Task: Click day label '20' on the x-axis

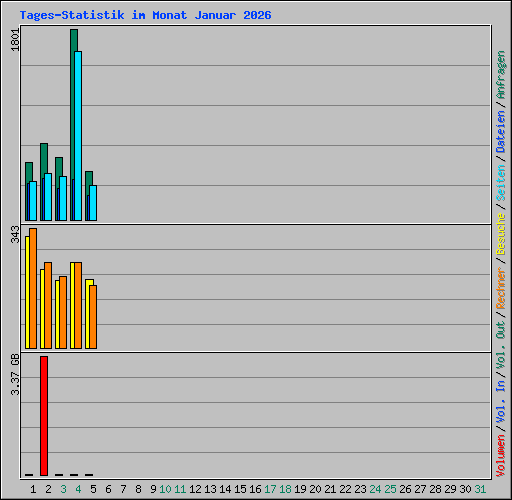Action: coord(315,489)
